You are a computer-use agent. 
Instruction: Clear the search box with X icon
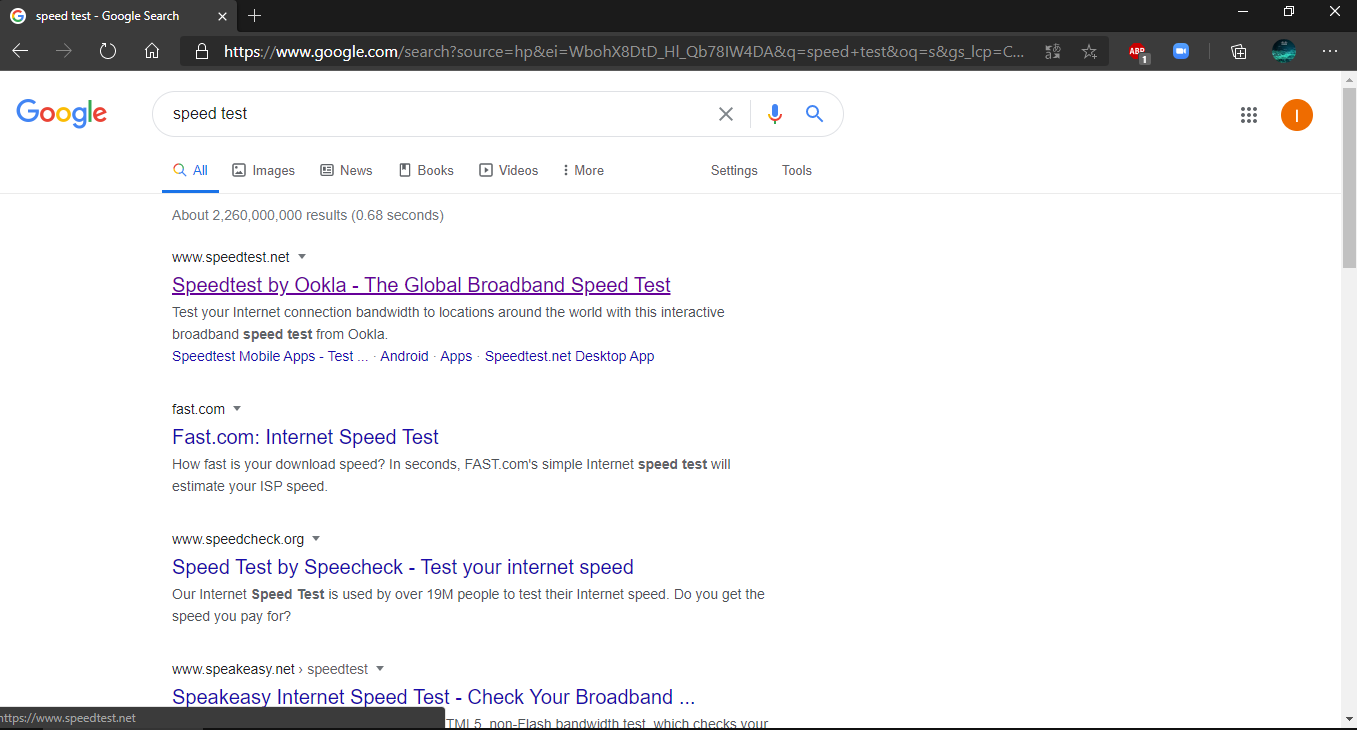point(726,114)
